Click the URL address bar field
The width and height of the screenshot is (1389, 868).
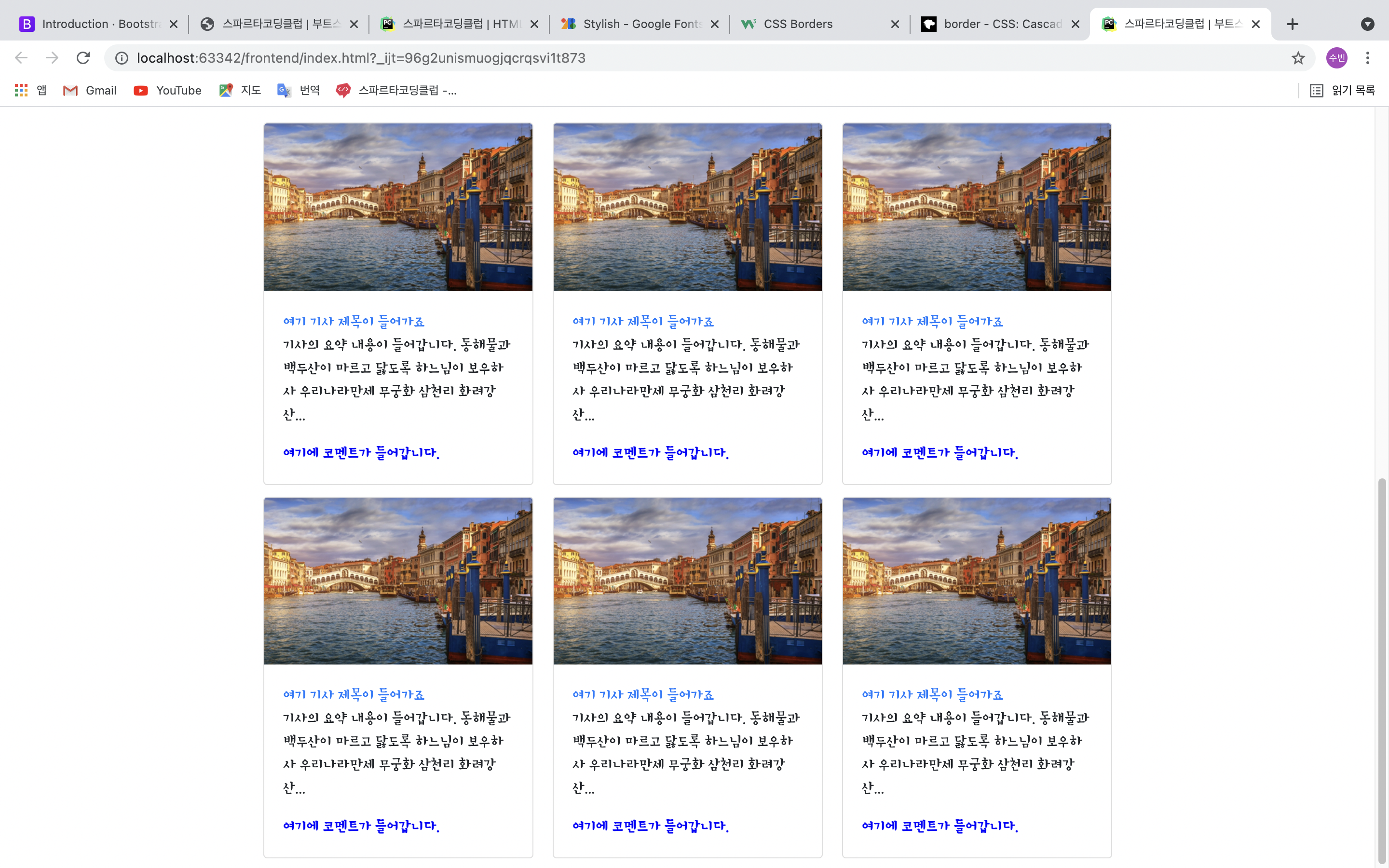689,58
